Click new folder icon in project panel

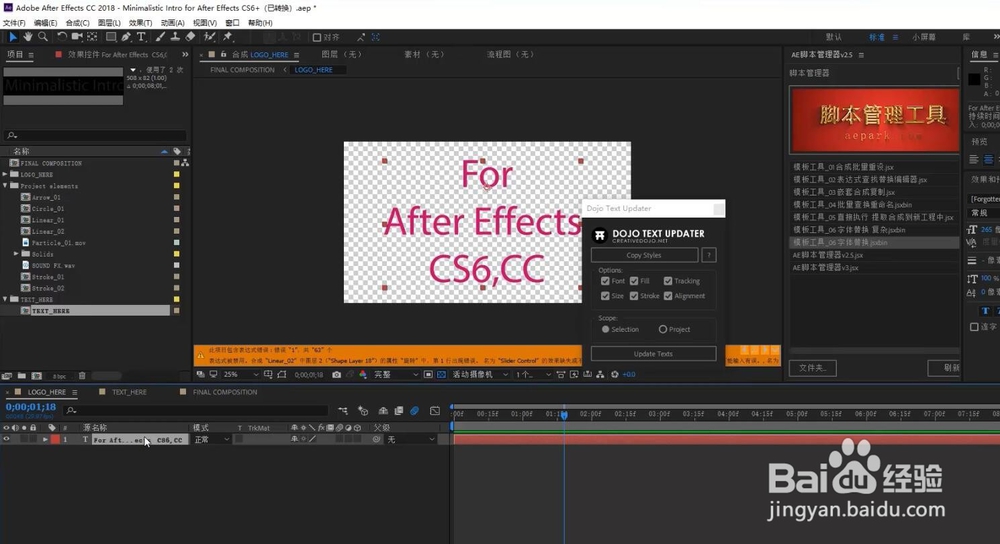[x=22, y=376]
